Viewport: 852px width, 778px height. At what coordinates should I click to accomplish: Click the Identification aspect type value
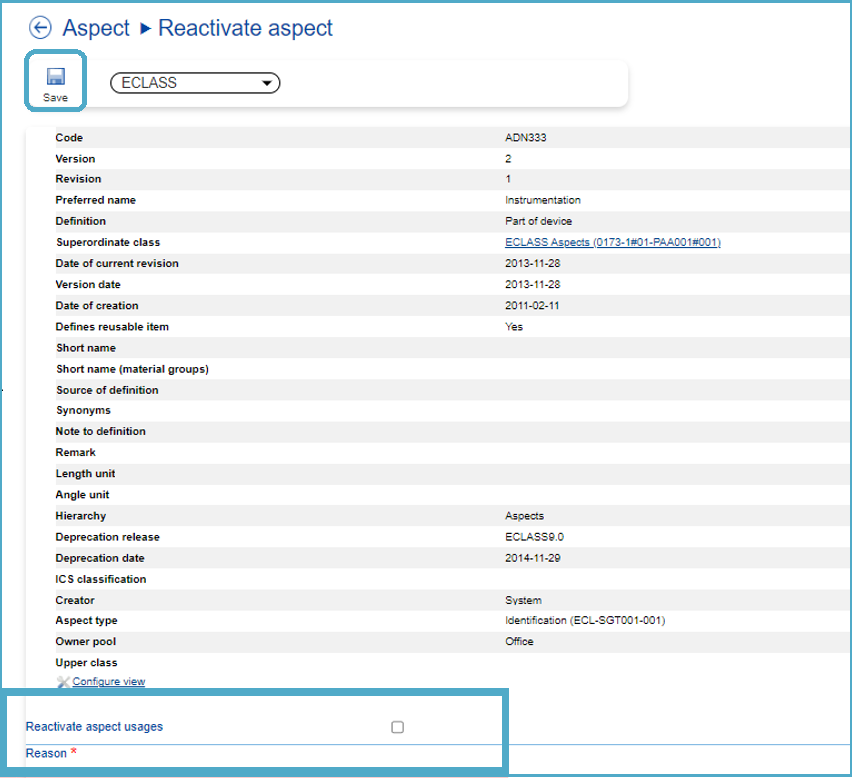(x=584, y=621)
